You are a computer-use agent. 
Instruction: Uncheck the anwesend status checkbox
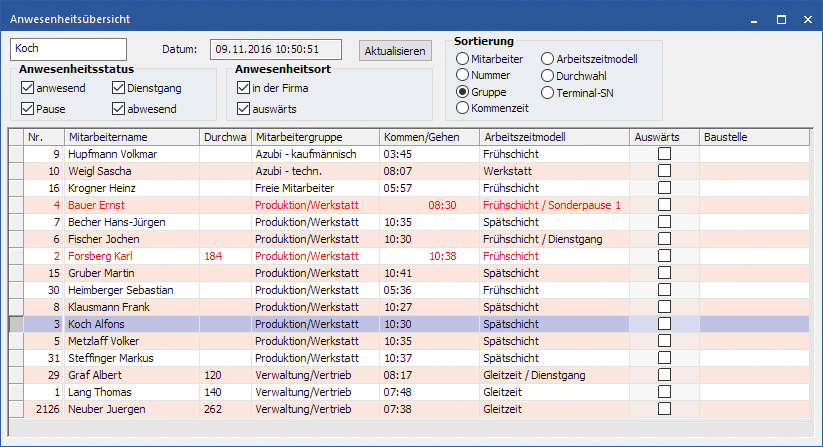point(28,88)
